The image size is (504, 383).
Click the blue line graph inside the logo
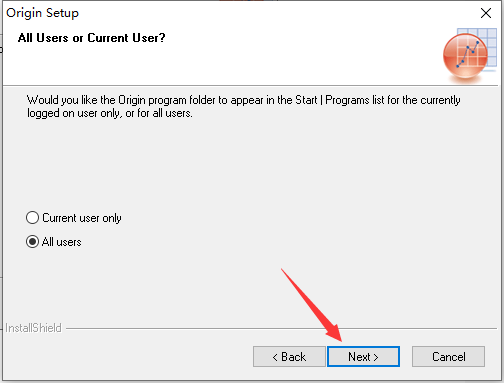[467, 54]
